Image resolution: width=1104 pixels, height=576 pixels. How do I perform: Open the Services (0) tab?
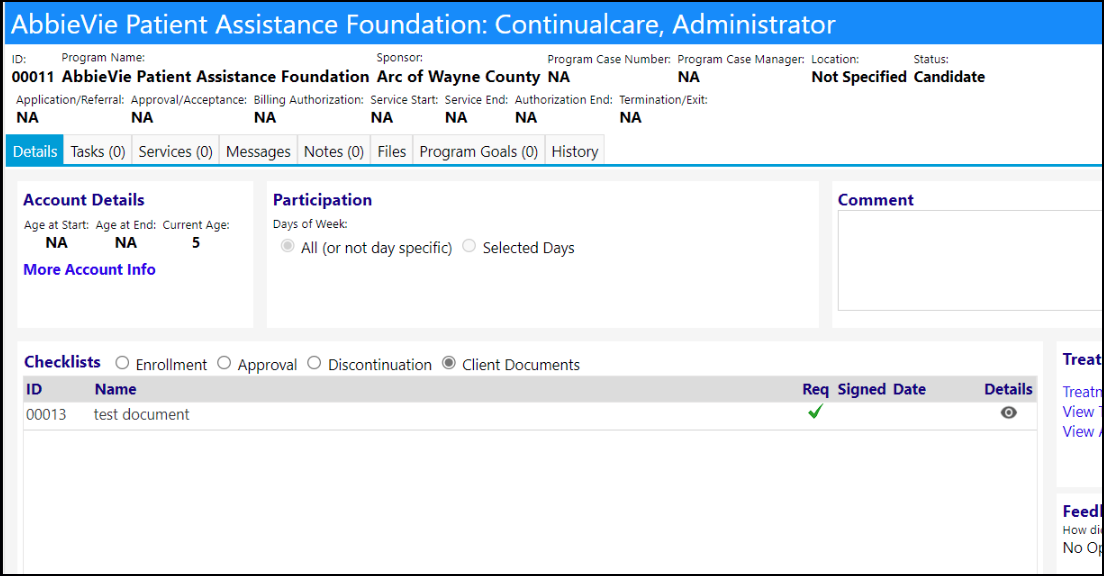175,151
